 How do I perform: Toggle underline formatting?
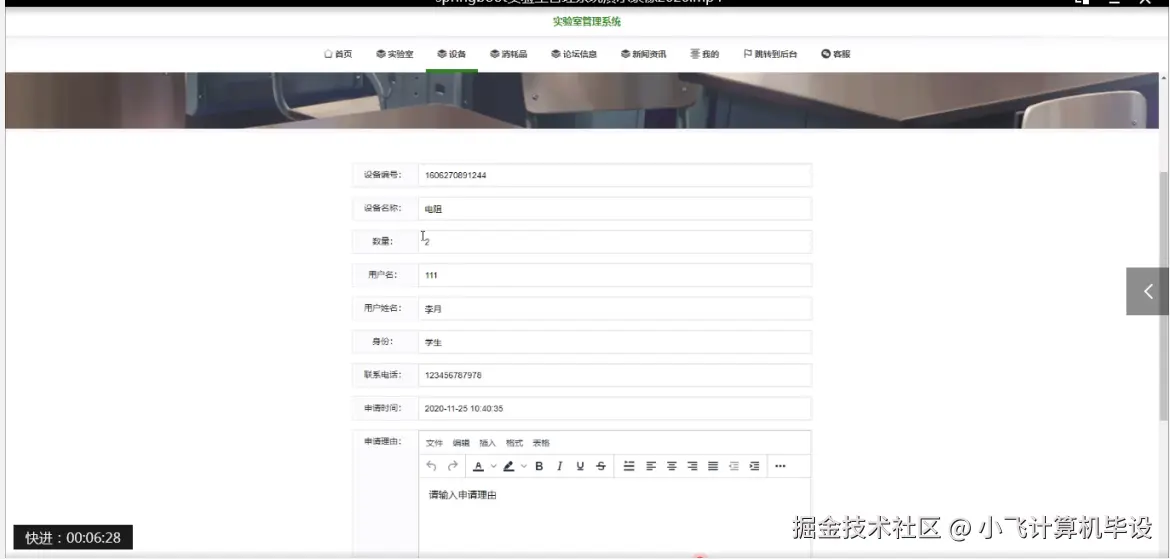(x=580, y=466)
